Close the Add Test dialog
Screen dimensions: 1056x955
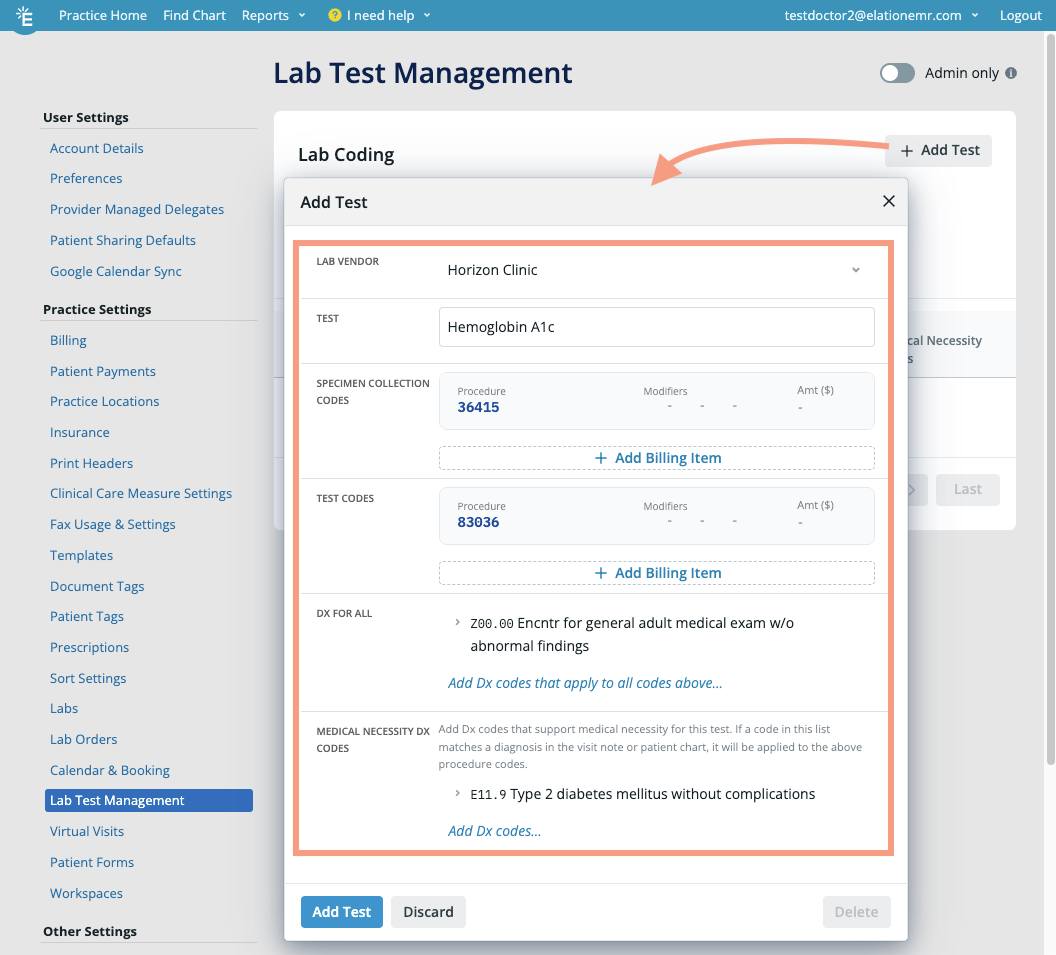tap(889, 201)
